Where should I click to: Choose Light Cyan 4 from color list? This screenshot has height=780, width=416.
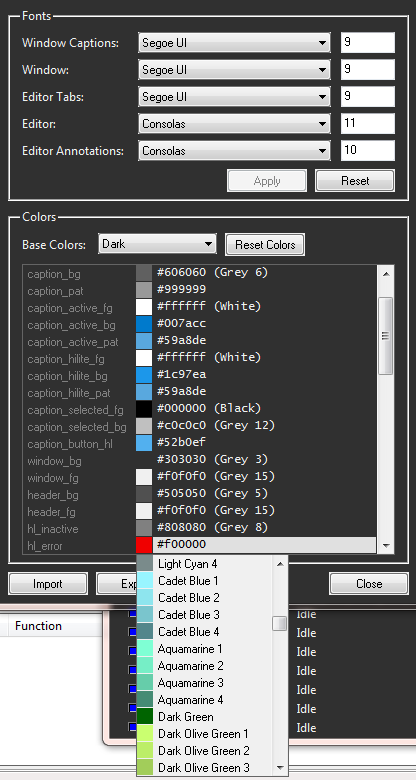205,564
